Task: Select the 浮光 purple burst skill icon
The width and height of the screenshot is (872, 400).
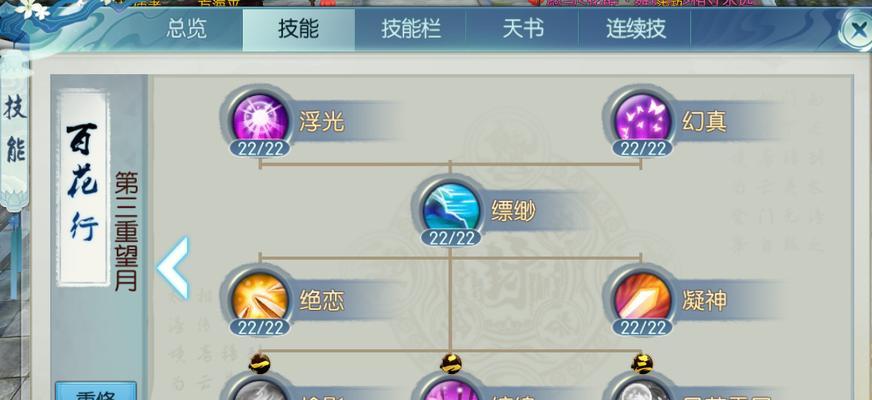Action: point(260,118)
